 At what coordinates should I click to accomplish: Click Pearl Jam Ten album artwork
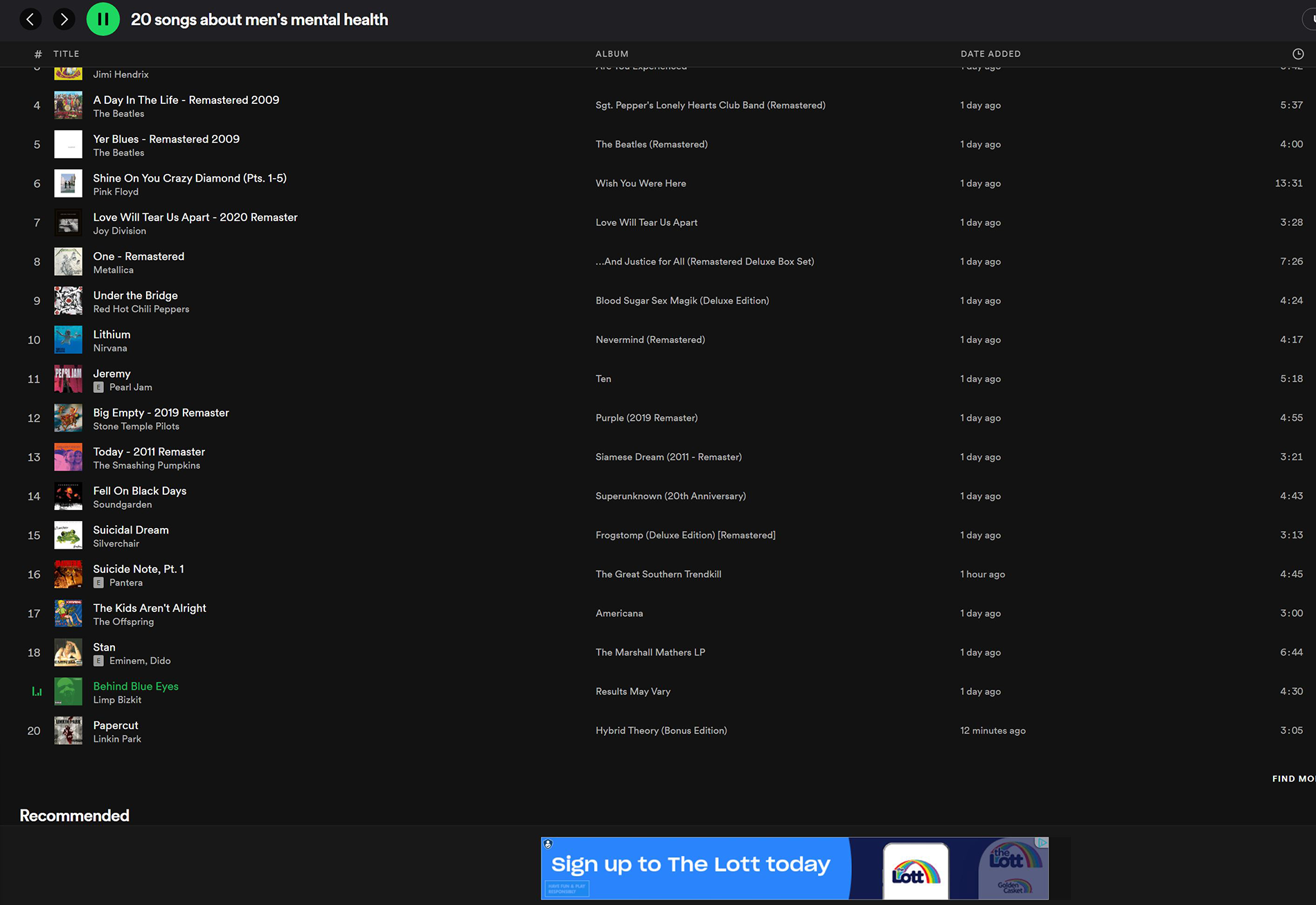point(68,379)
